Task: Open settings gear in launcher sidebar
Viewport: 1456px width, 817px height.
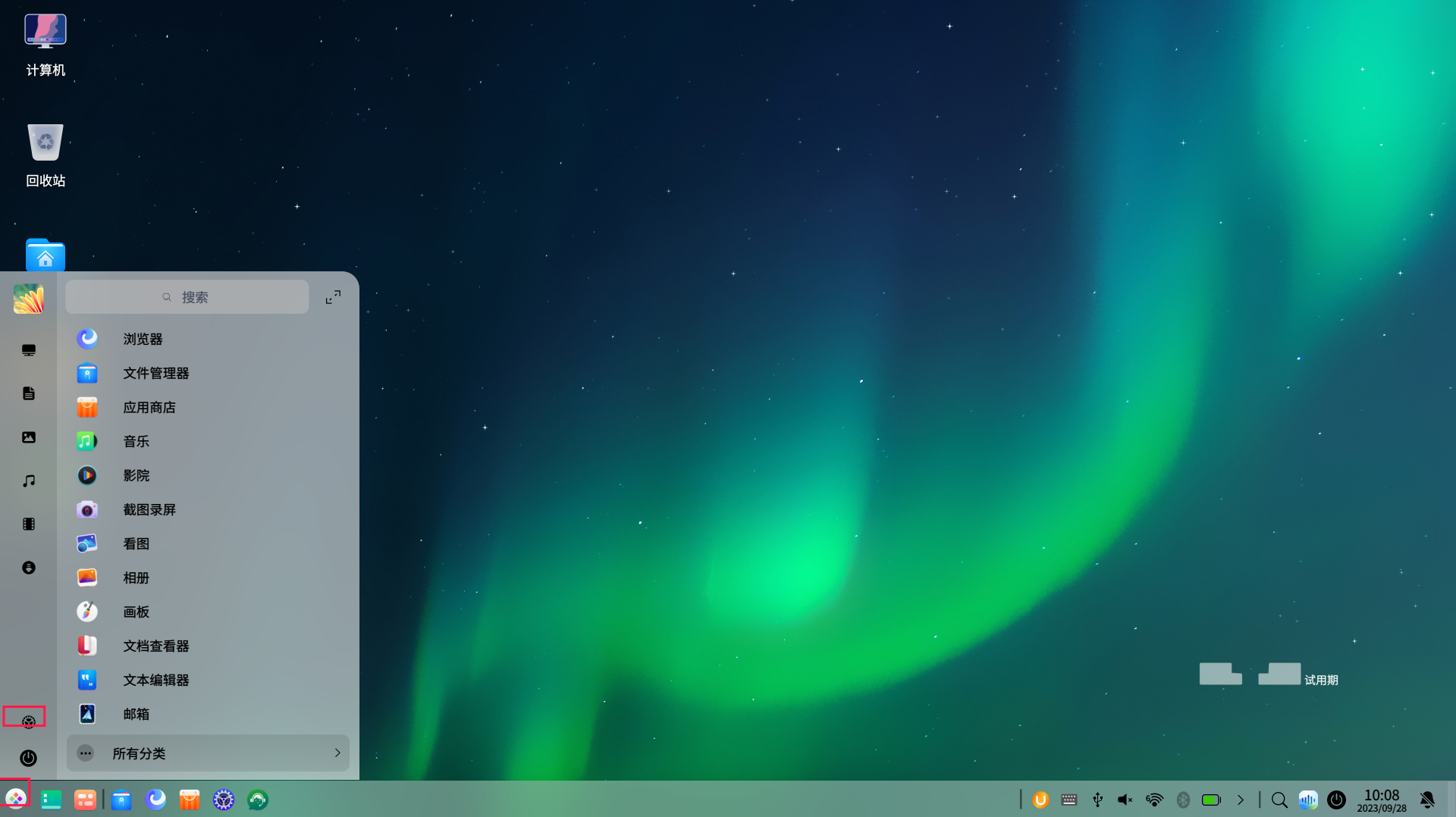Action: (x=29, y=722)
